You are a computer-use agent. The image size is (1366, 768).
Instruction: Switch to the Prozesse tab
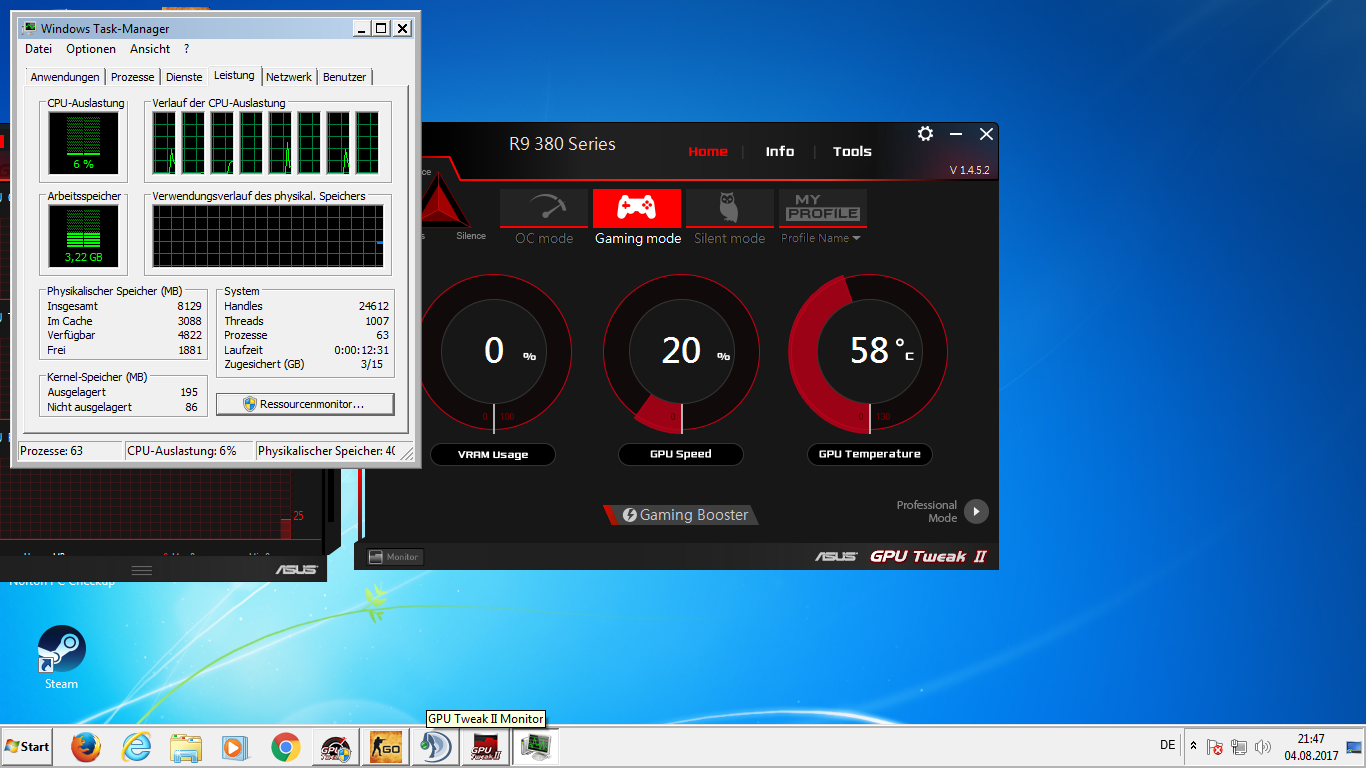133,77
